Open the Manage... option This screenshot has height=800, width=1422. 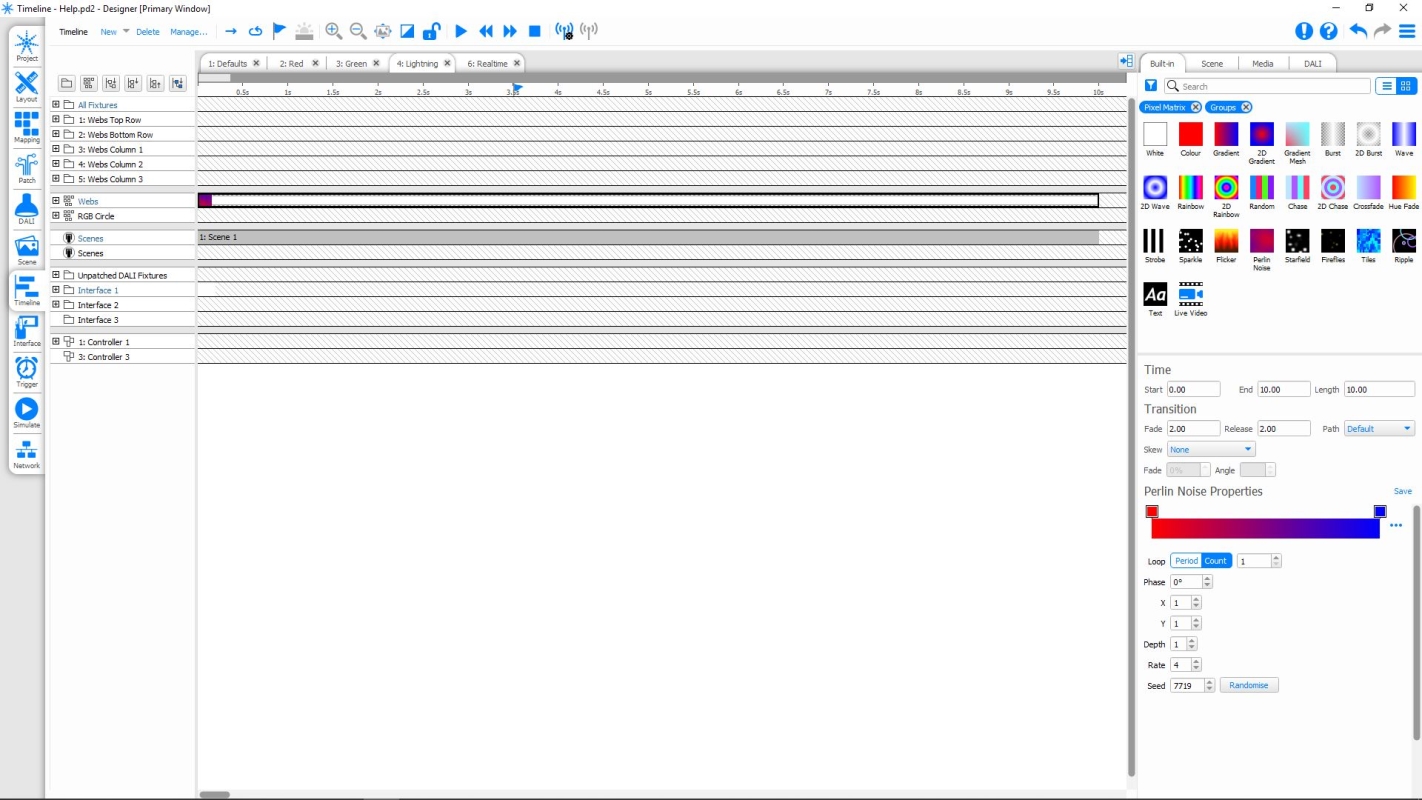click(189, 32)
